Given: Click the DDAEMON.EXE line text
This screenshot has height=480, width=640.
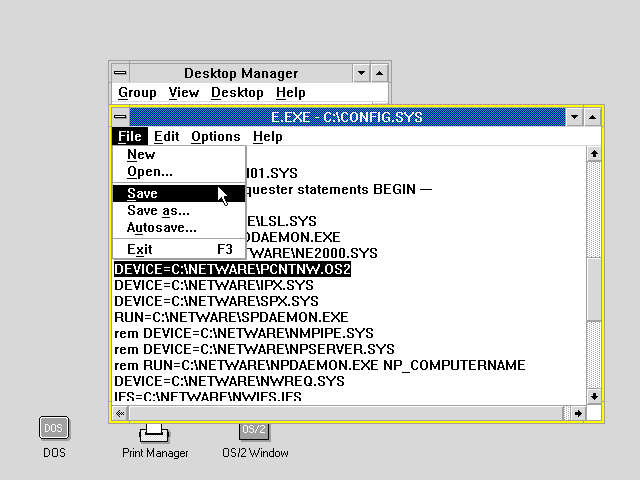Looking at the screenshot, I should [x=293, y=237].
